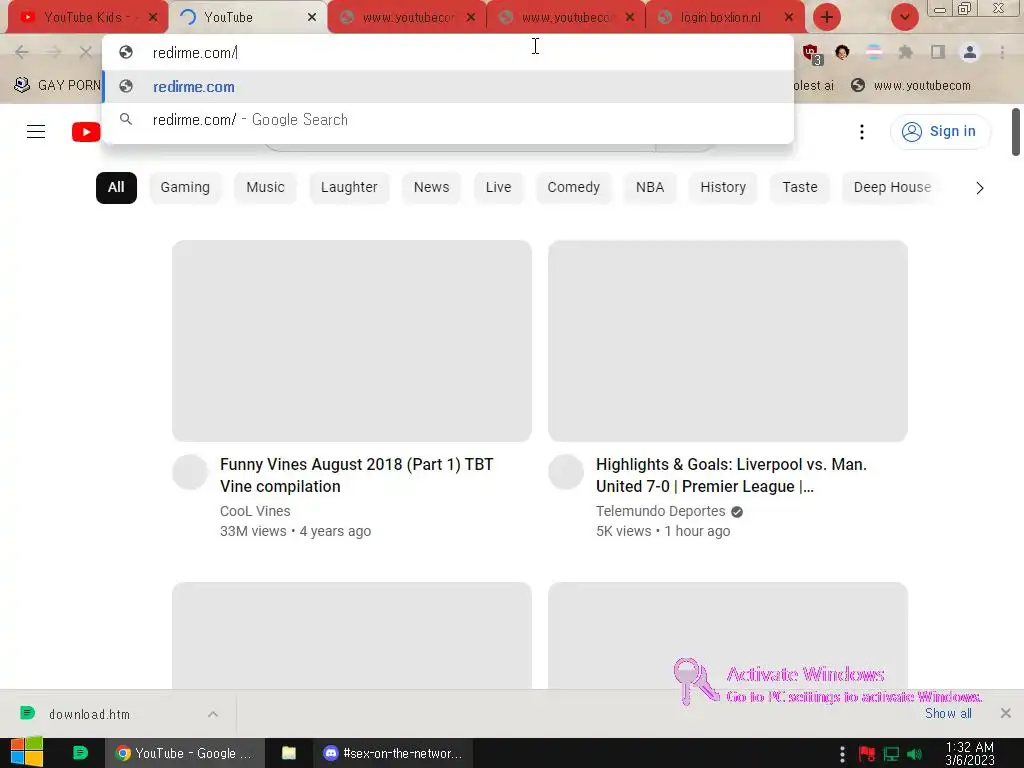Click the YouTube logo icon
This screenshot has width=1024, height=768.
[86, 132]
